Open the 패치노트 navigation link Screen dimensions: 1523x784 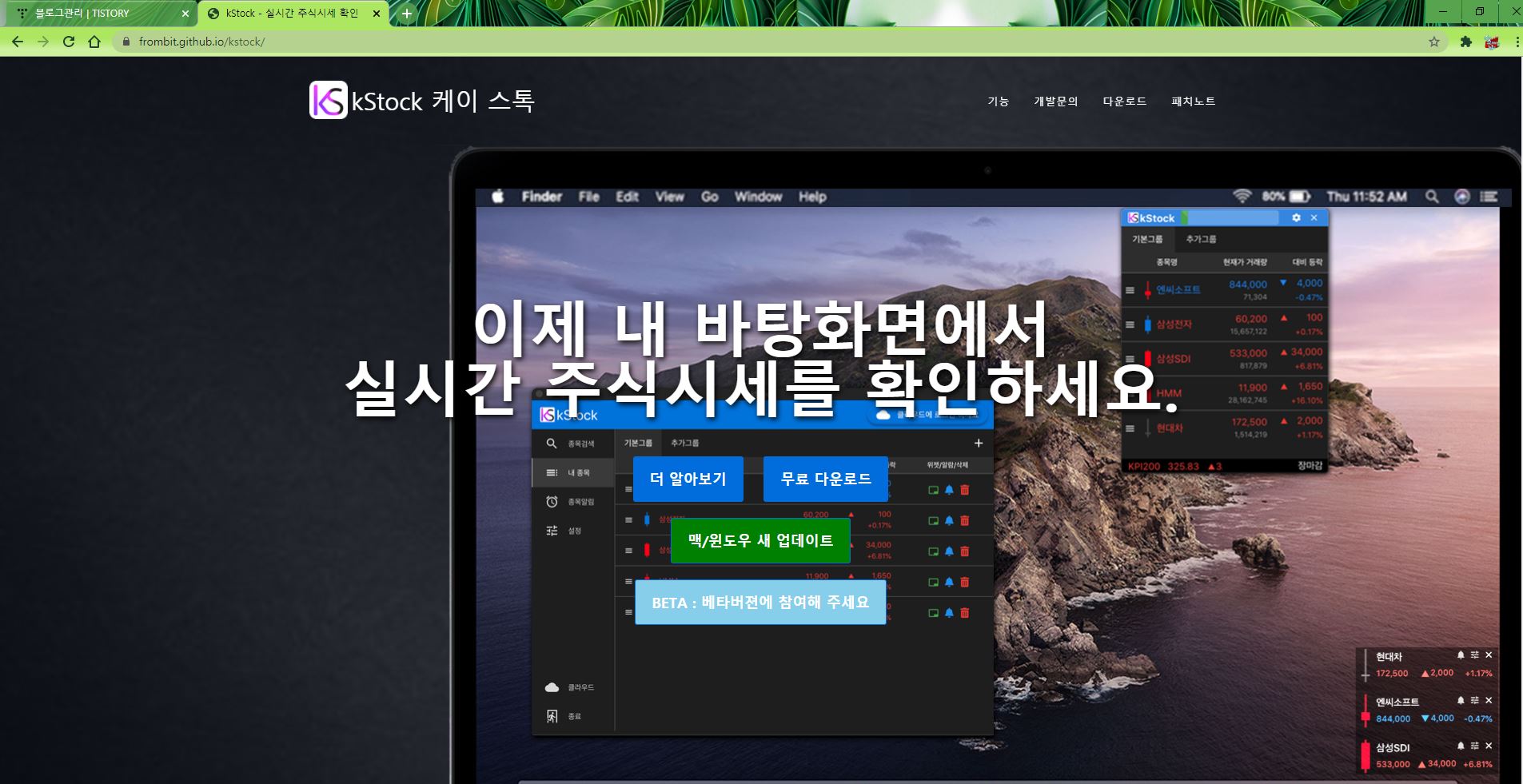1194,101
